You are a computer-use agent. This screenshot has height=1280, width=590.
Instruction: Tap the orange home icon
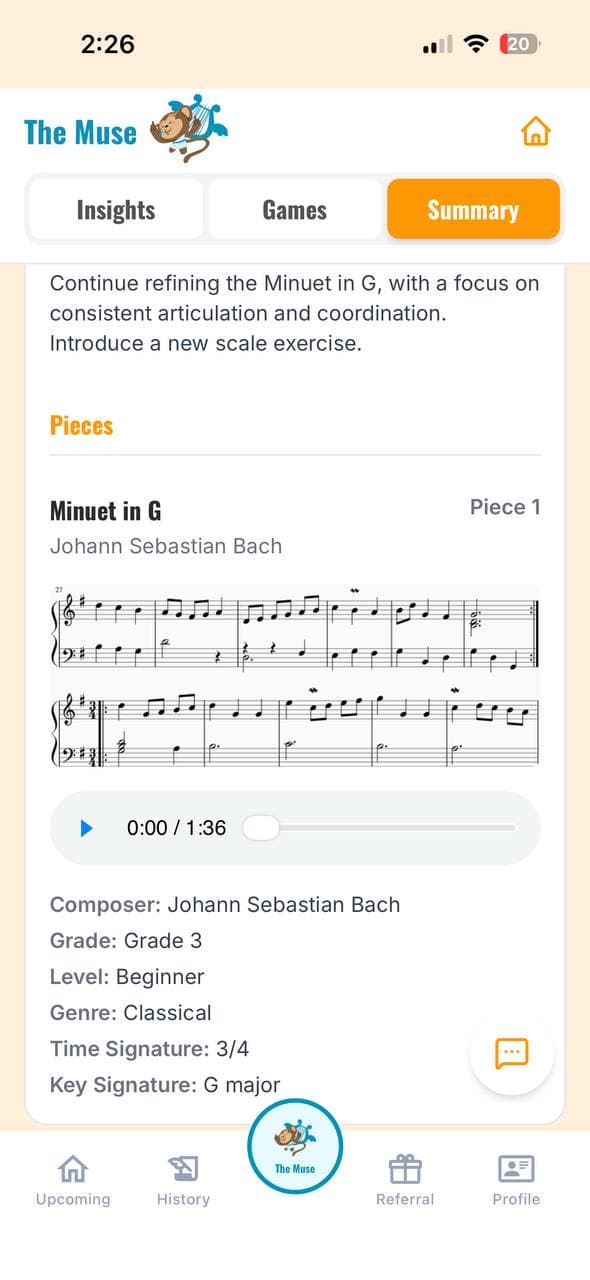pos(536,131)
